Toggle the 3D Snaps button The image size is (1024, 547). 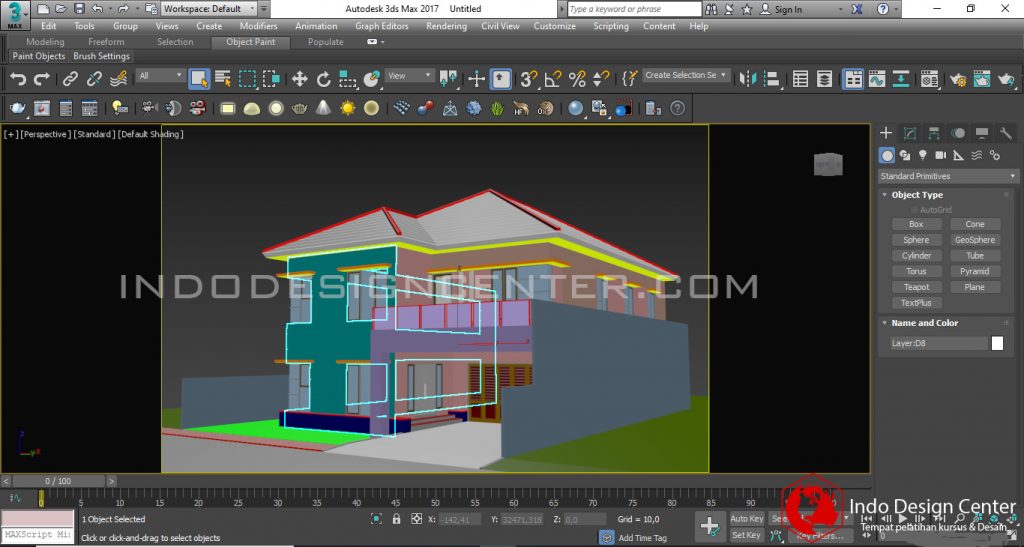coord(528,79)
